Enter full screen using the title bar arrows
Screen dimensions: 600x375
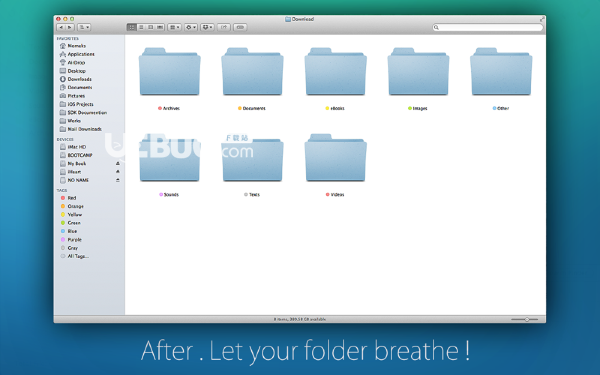542,19
